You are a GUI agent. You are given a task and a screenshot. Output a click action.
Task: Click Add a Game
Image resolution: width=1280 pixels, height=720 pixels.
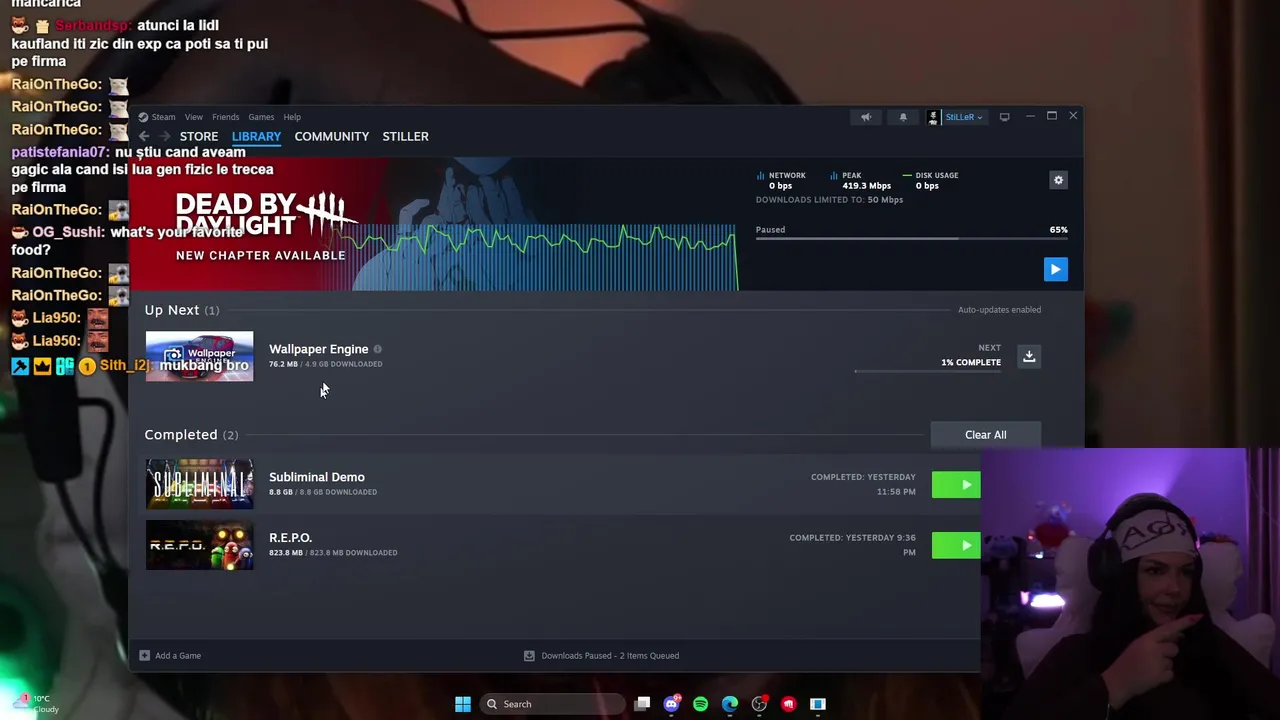(178, 656)
